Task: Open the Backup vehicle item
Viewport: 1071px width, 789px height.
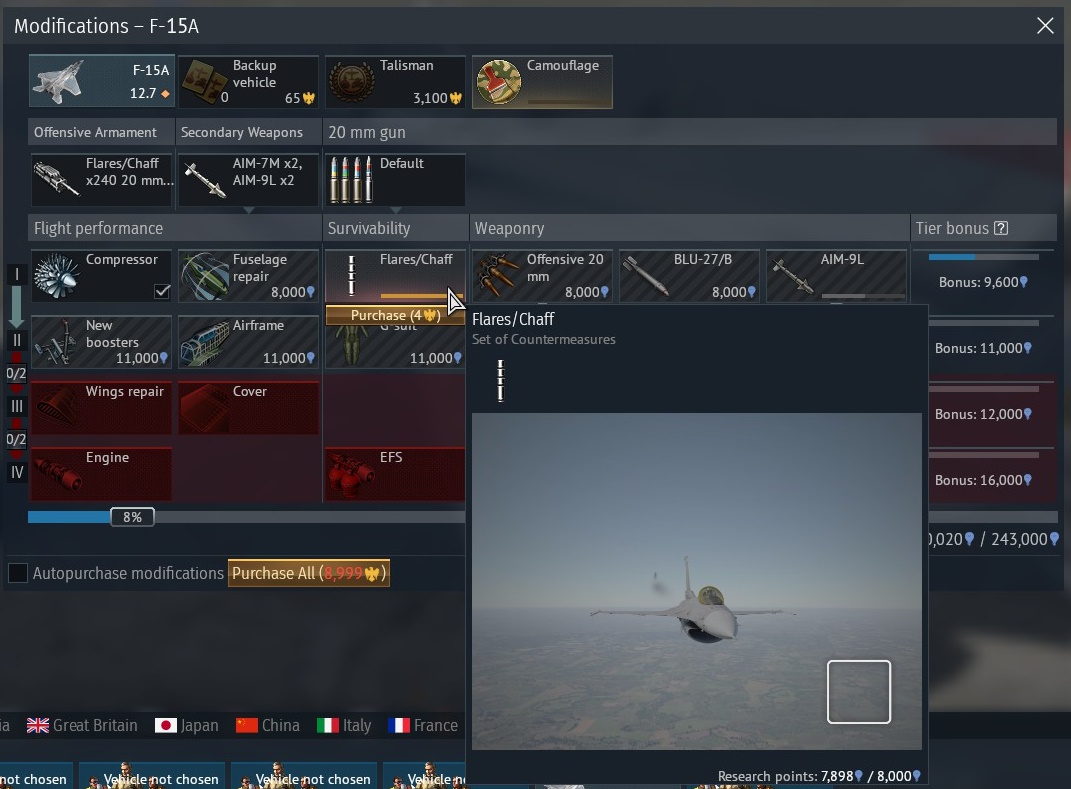Action: tap(249, 81)
